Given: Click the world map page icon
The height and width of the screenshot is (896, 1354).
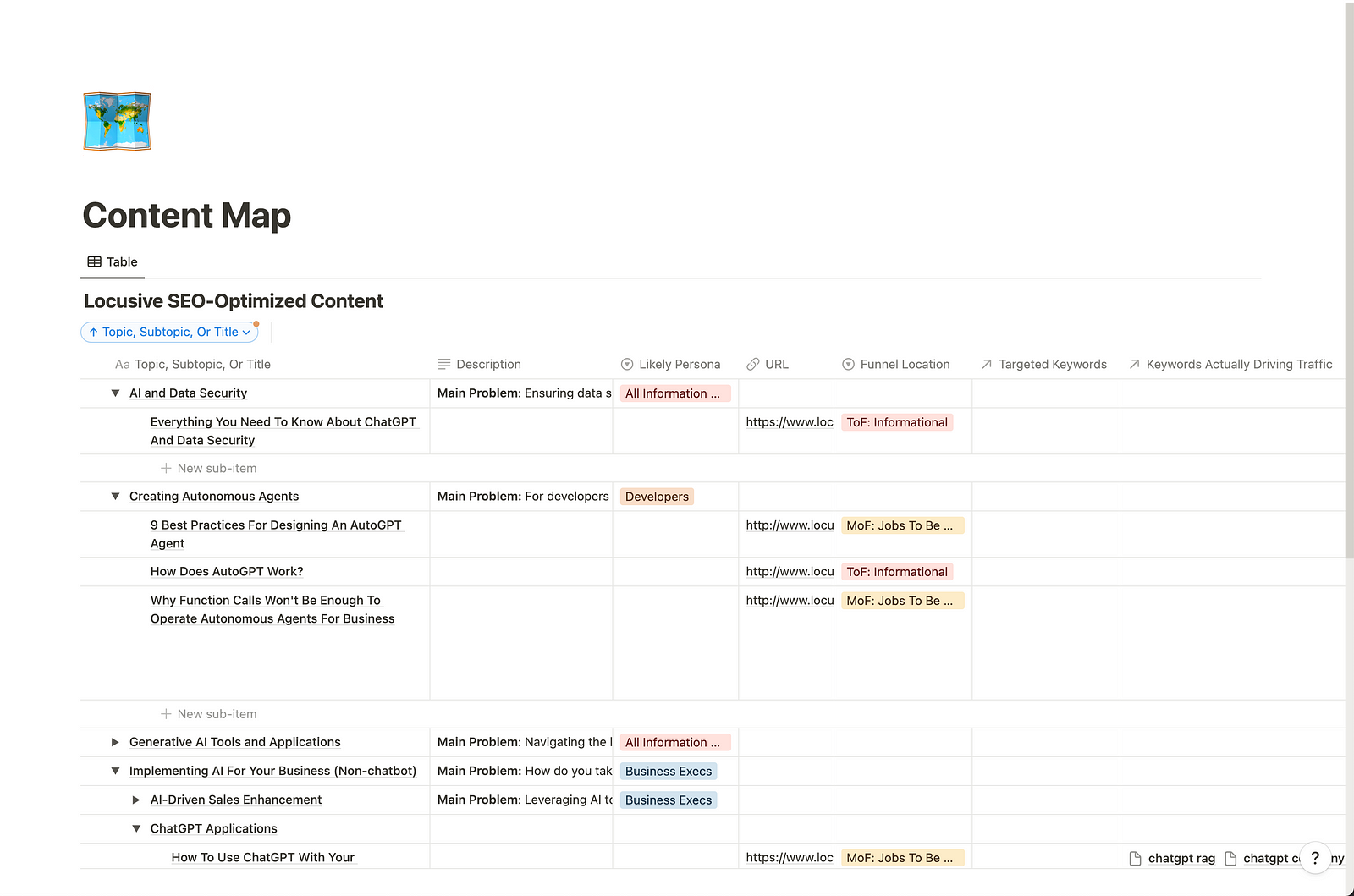Looking at the screenshot, I should pos(116,121).
